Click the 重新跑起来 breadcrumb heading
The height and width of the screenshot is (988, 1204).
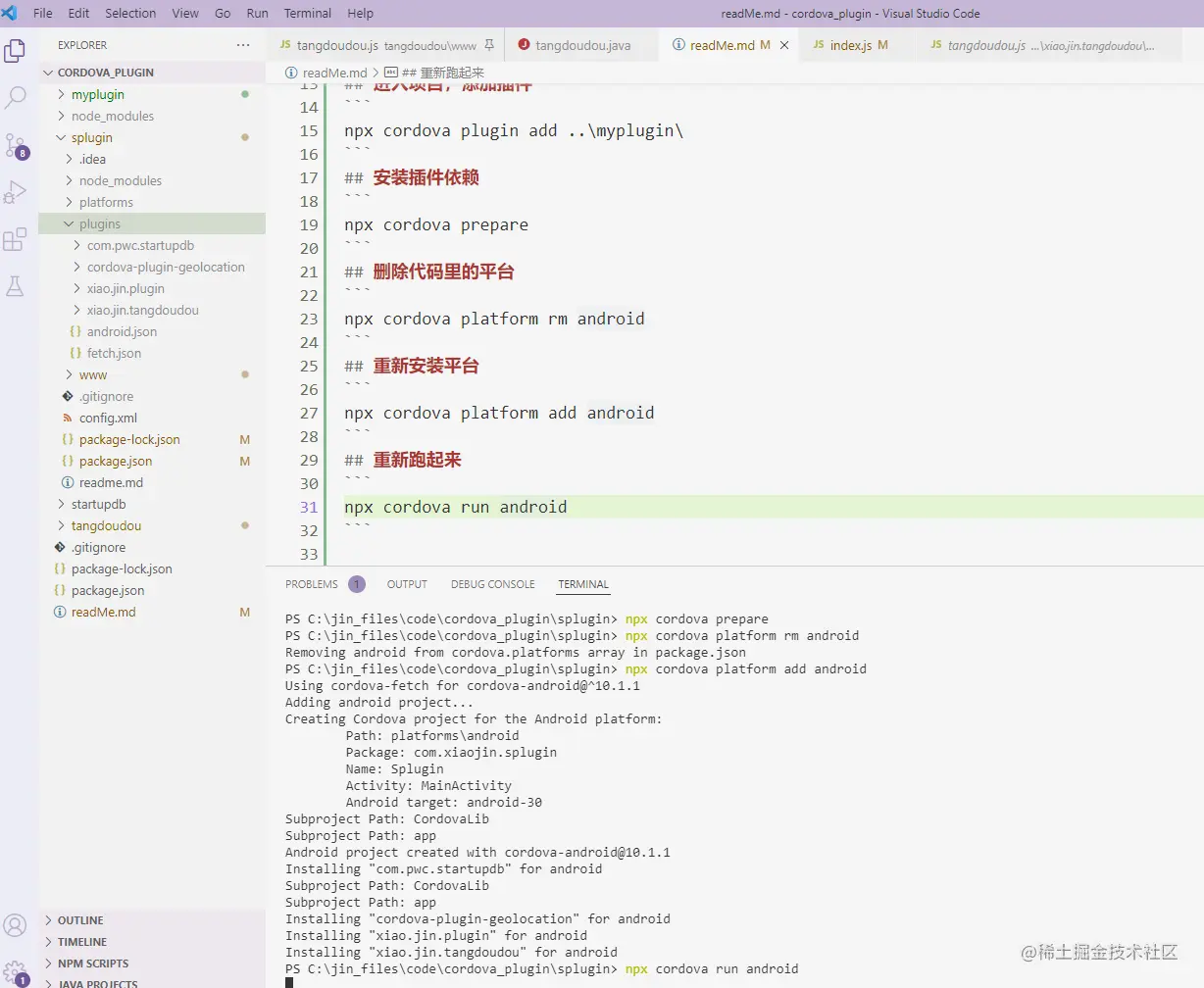[443, 73]
